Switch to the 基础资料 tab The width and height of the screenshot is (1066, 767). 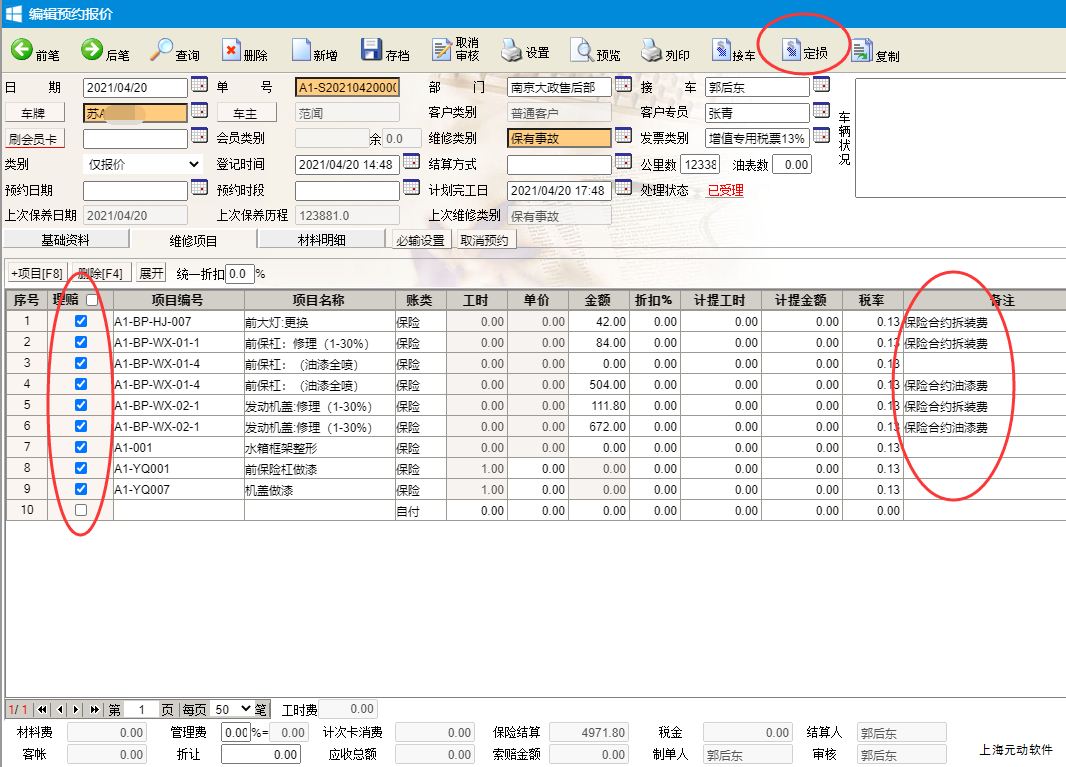65,240
